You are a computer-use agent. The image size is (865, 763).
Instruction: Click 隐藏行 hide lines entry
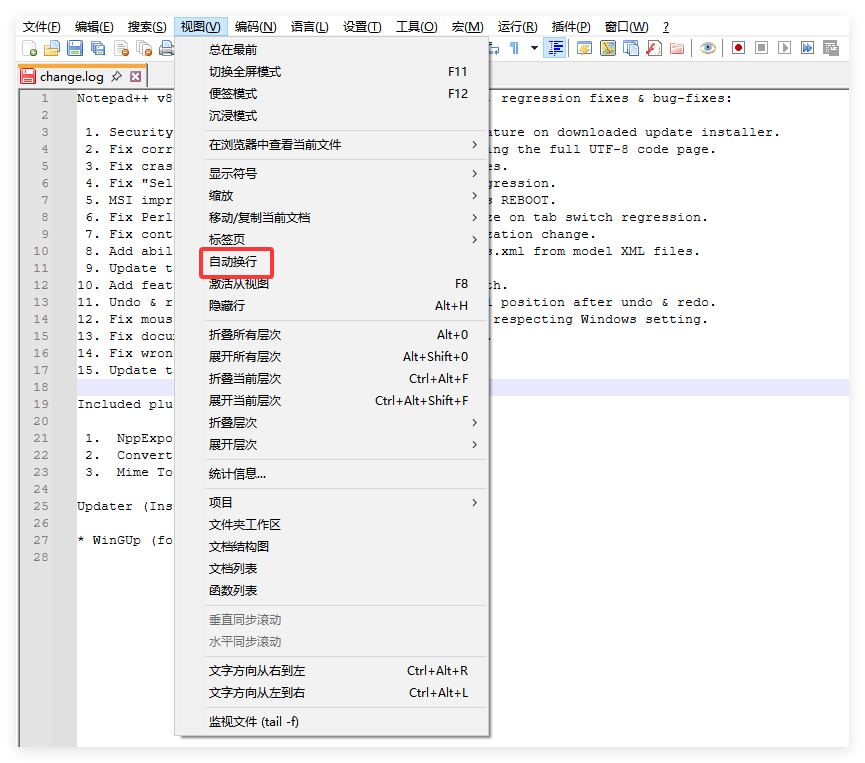point(332,306)
